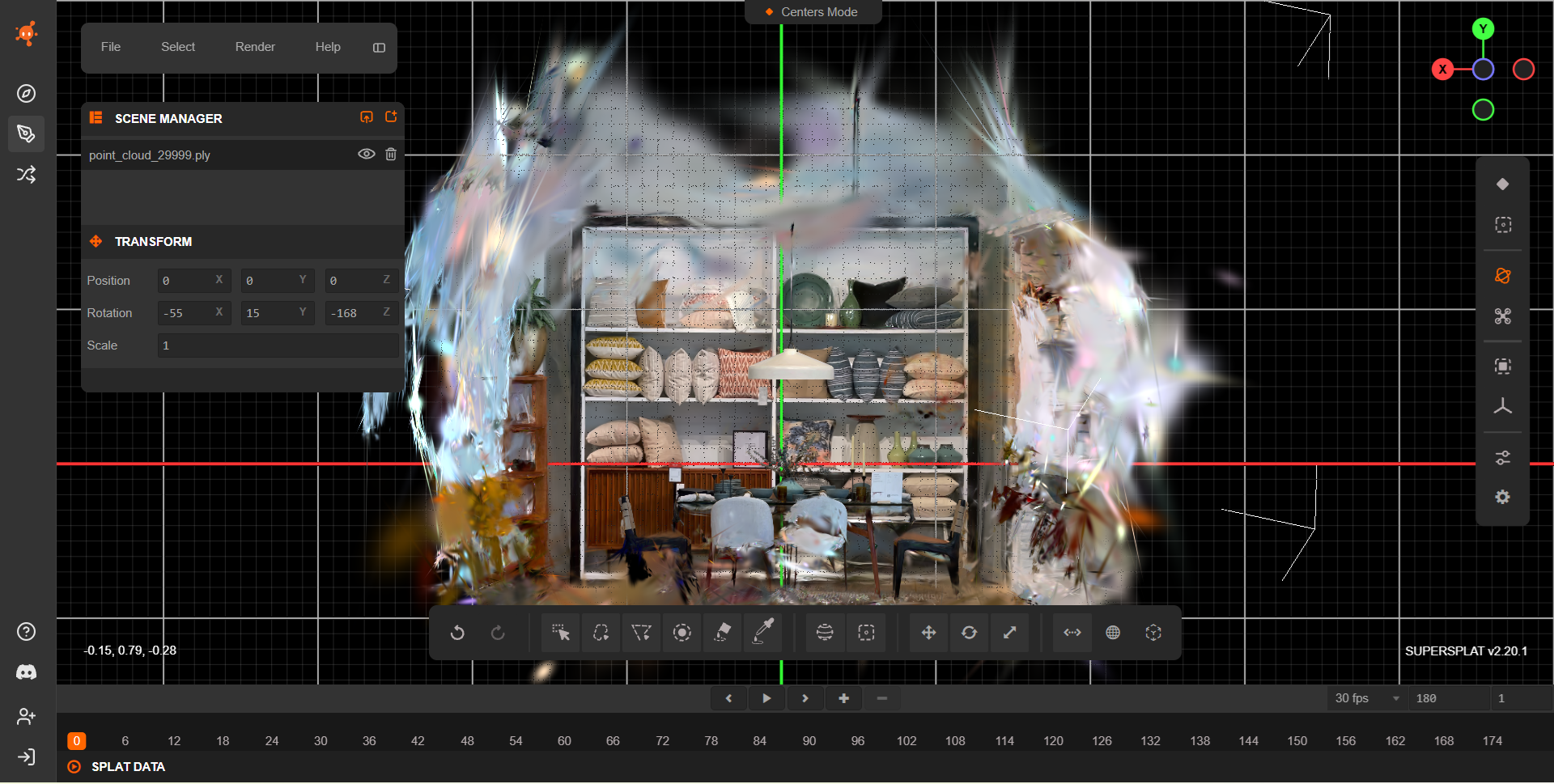This screenshot has height=784, width=1554.
Task: Open the Discord link icon
Action: point(27,672)
